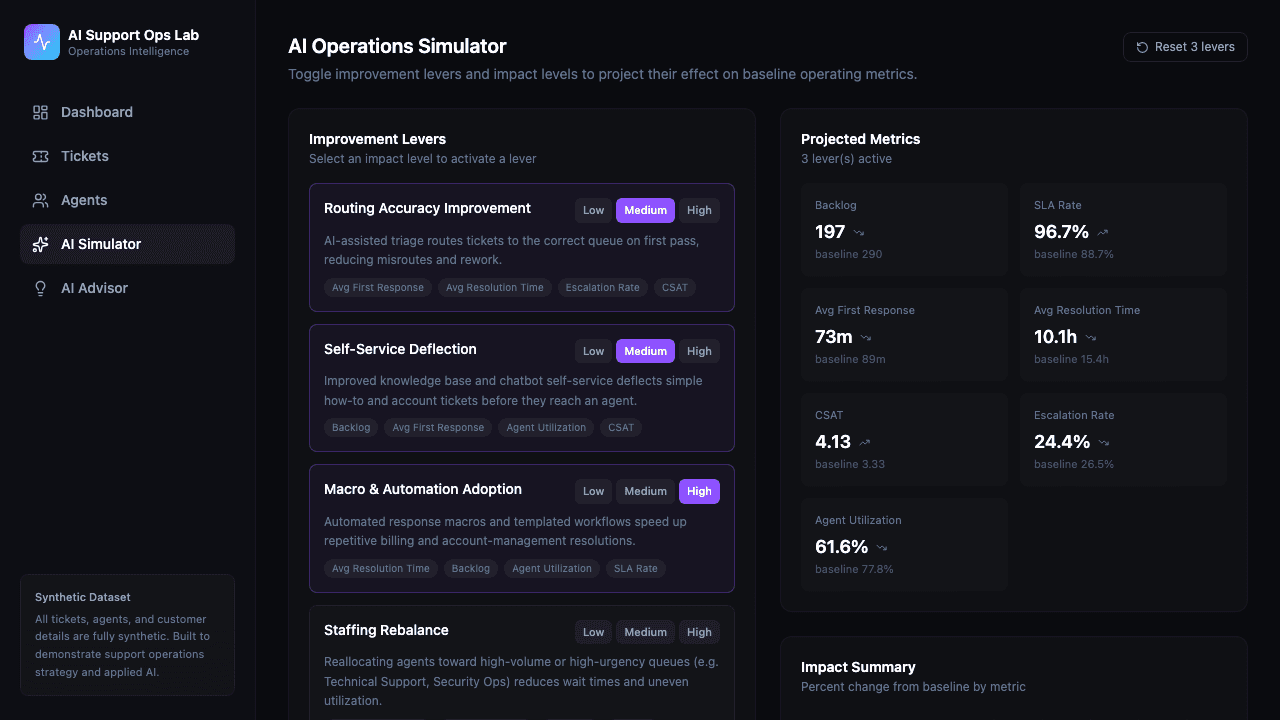
Task: Set Staffing Rebalance to Low
Action: coord(594,632)
